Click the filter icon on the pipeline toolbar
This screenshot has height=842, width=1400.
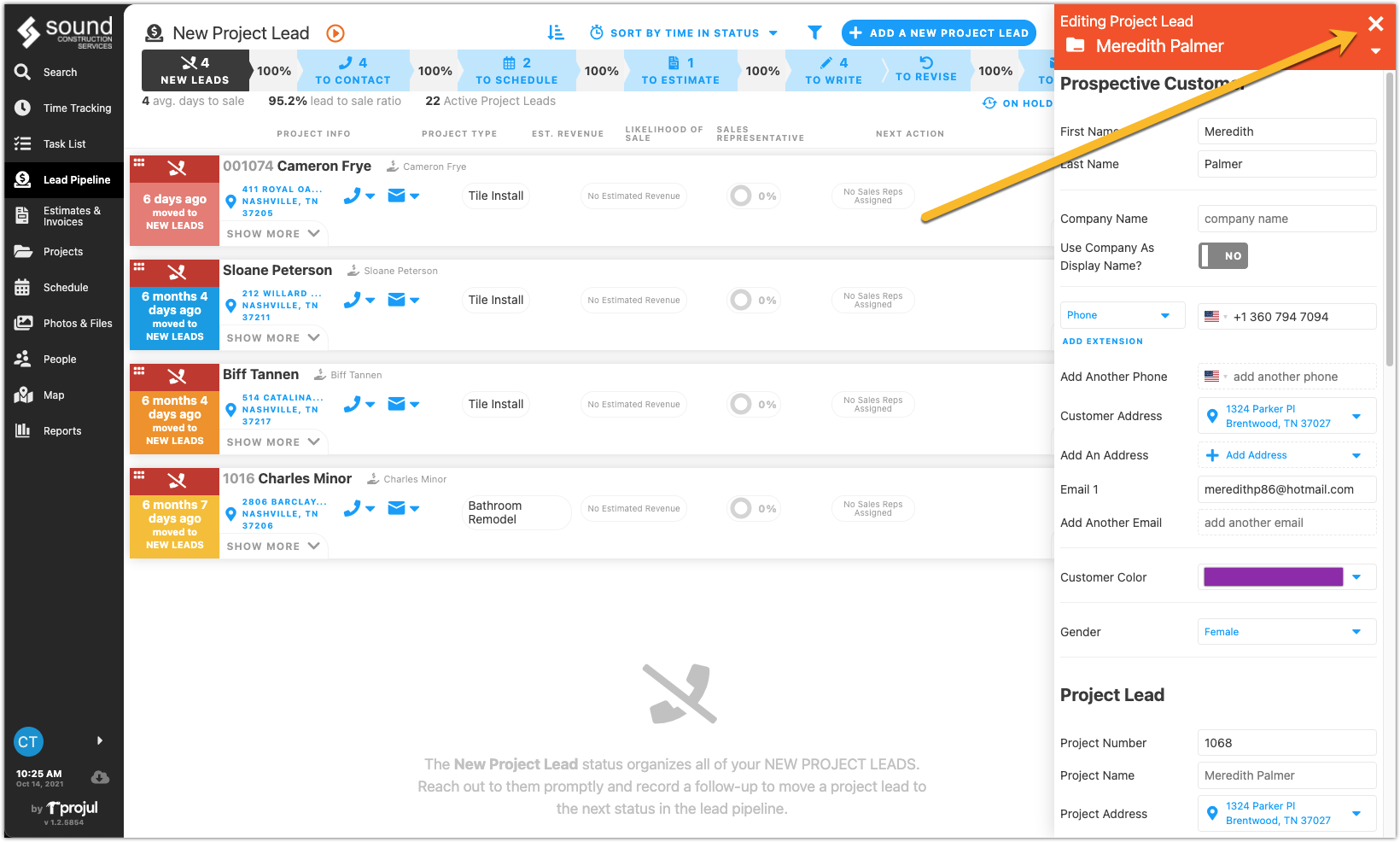point(814,32)
